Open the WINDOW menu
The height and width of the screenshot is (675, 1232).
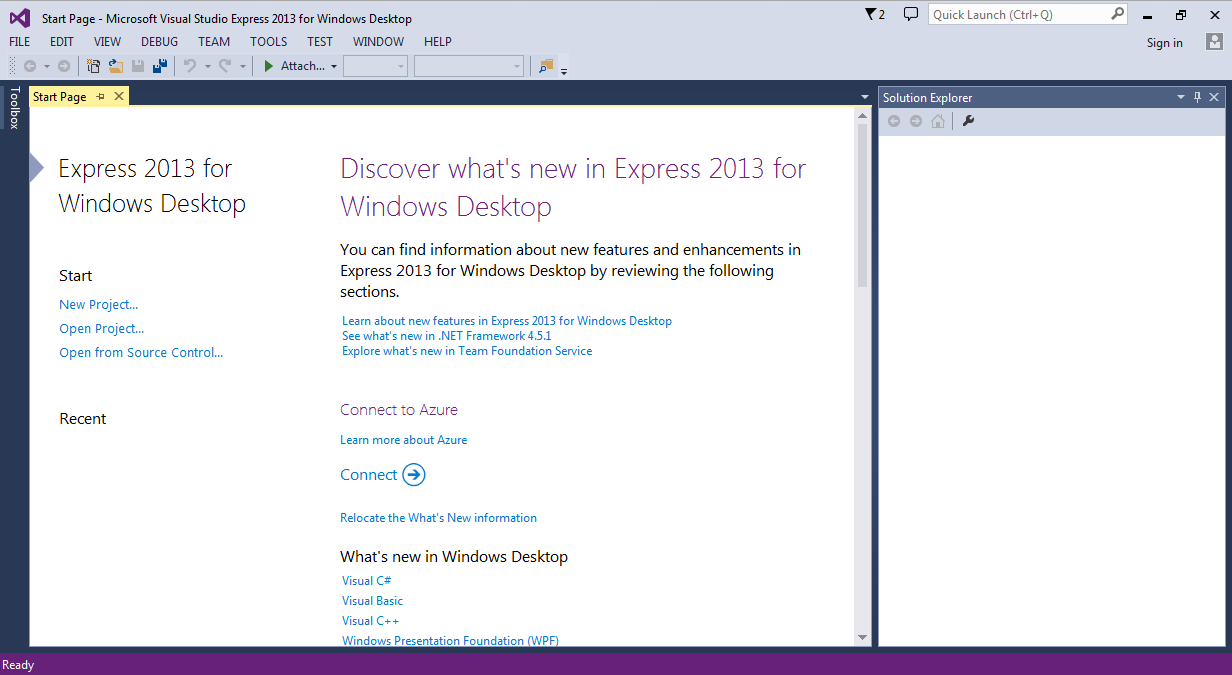(379, 42)
